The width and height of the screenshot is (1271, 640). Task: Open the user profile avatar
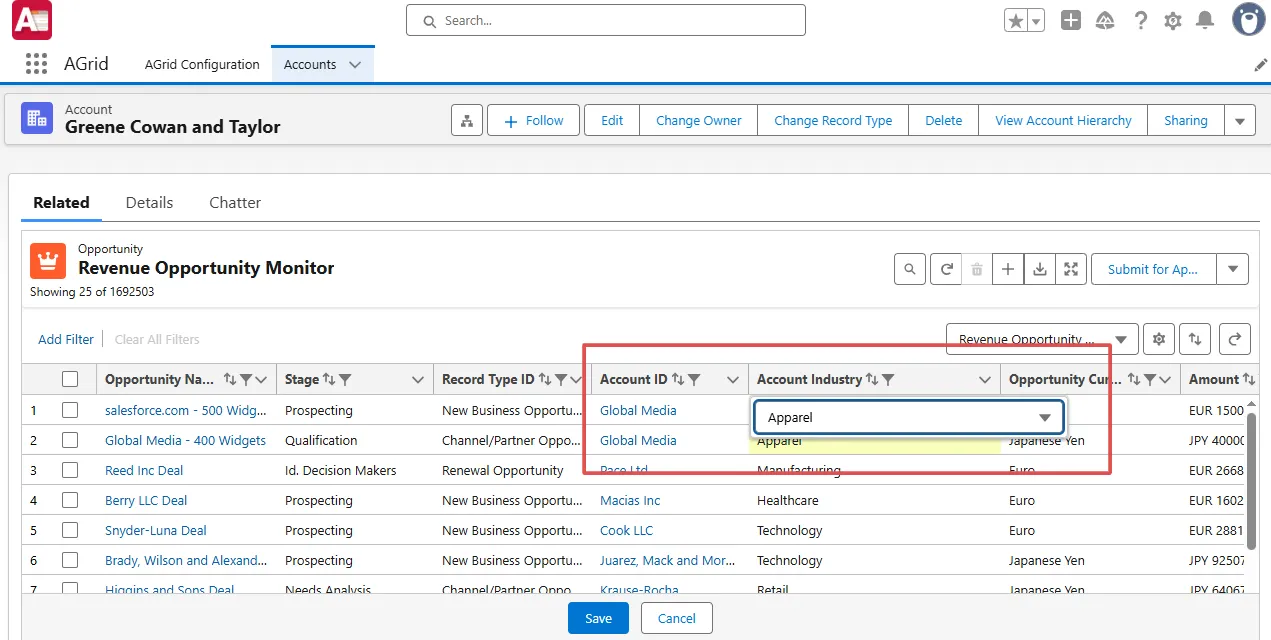coord(1248,20)
